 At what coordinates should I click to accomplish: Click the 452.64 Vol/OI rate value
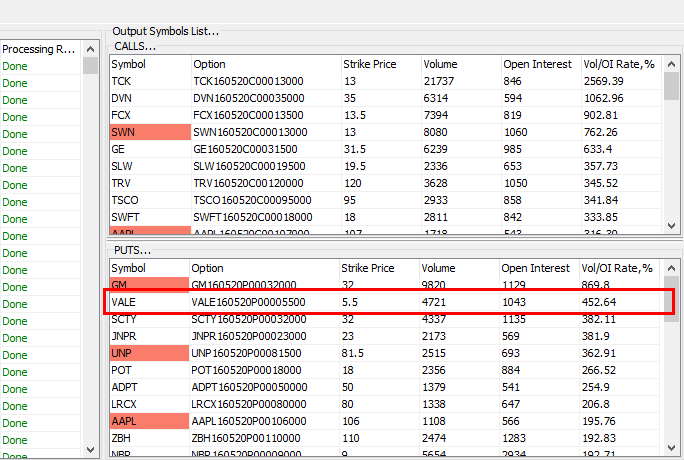[x=599, y=302]
